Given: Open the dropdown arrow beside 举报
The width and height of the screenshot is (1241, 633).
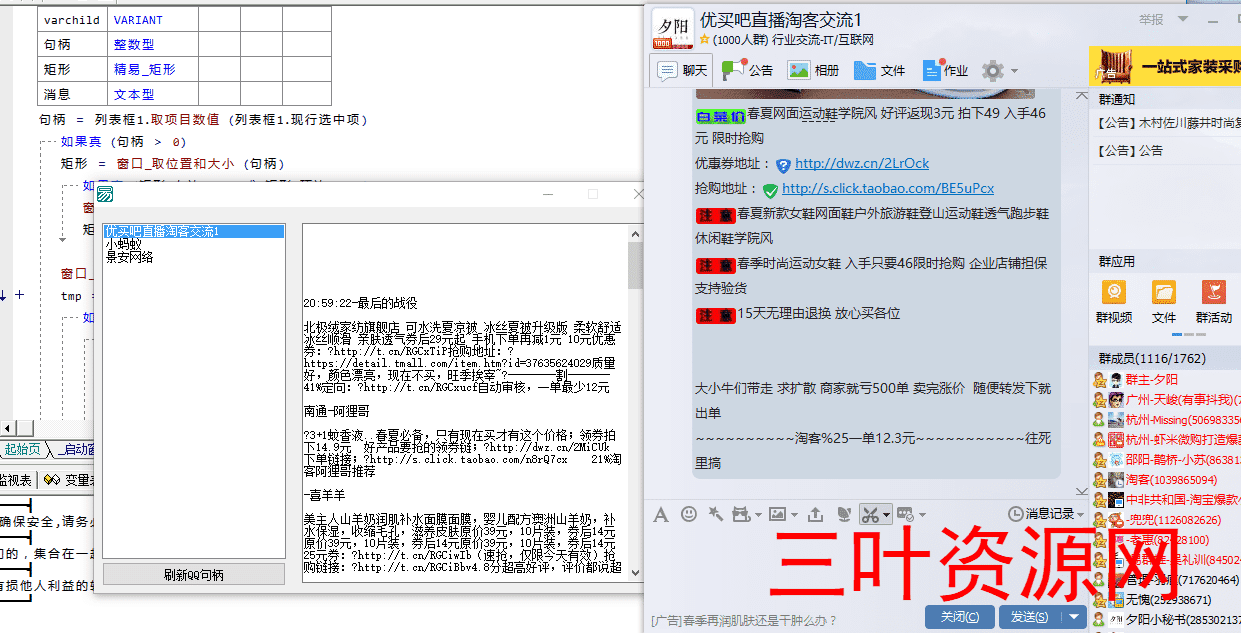Looking at the screenshot, I should [x=1183, y=19].
